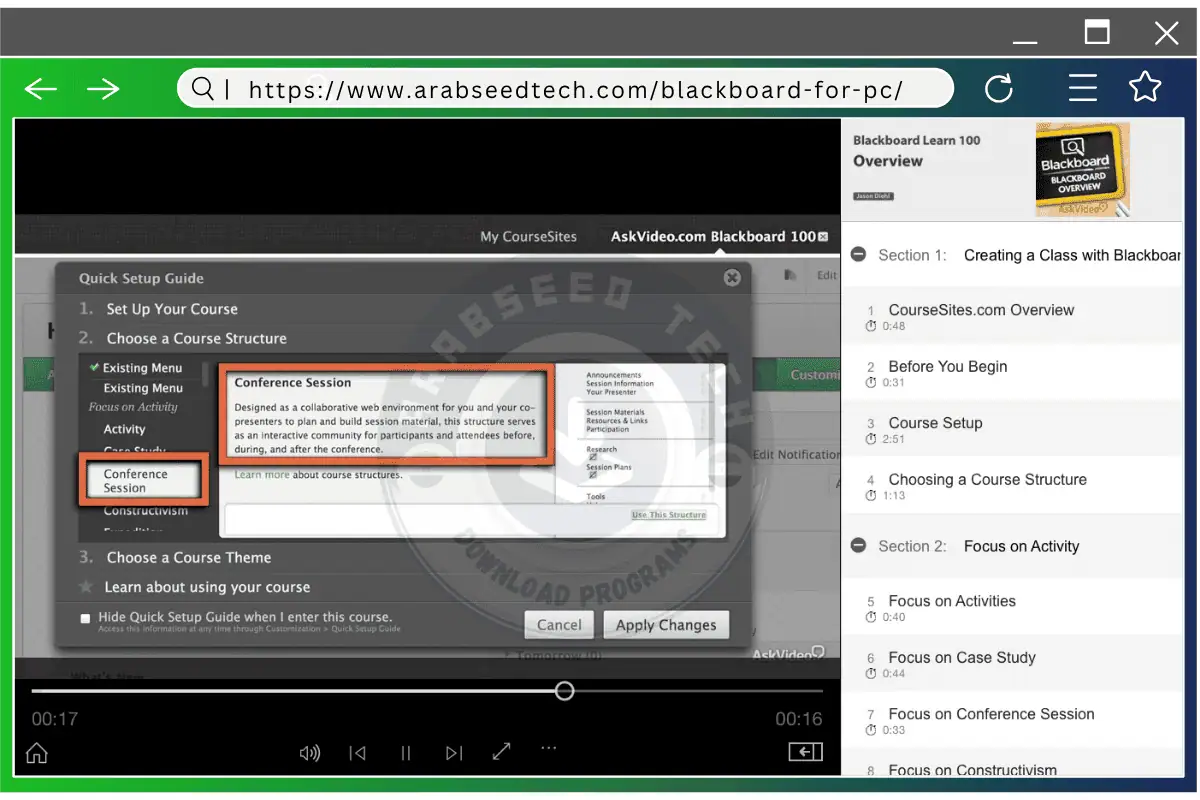1200x800 pixels.
Task: Collapse Section 2 Focus on Activity
Action: coord(858,546)
